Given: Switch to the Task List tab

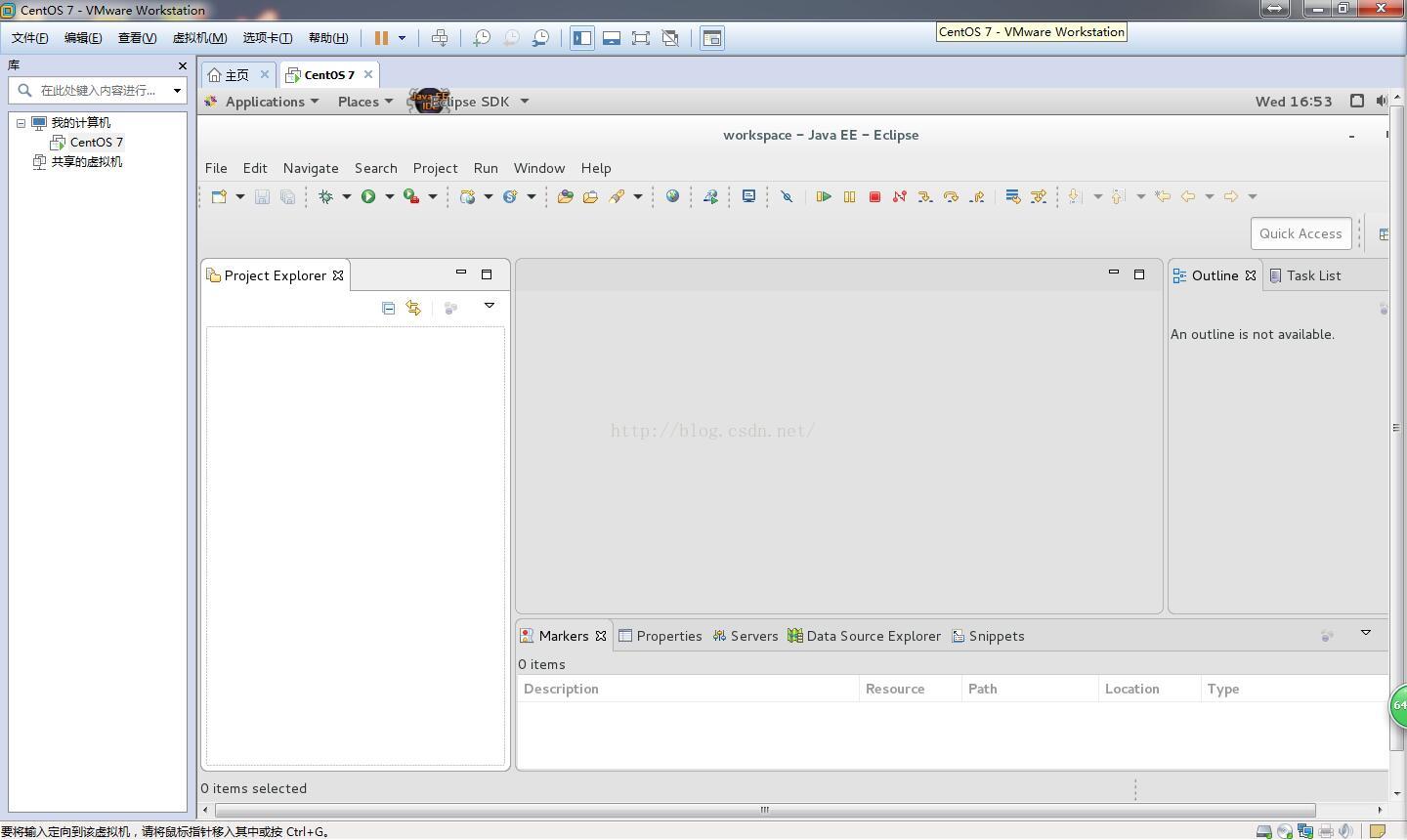Looking at the screenshot, I should click(1304, 275).
